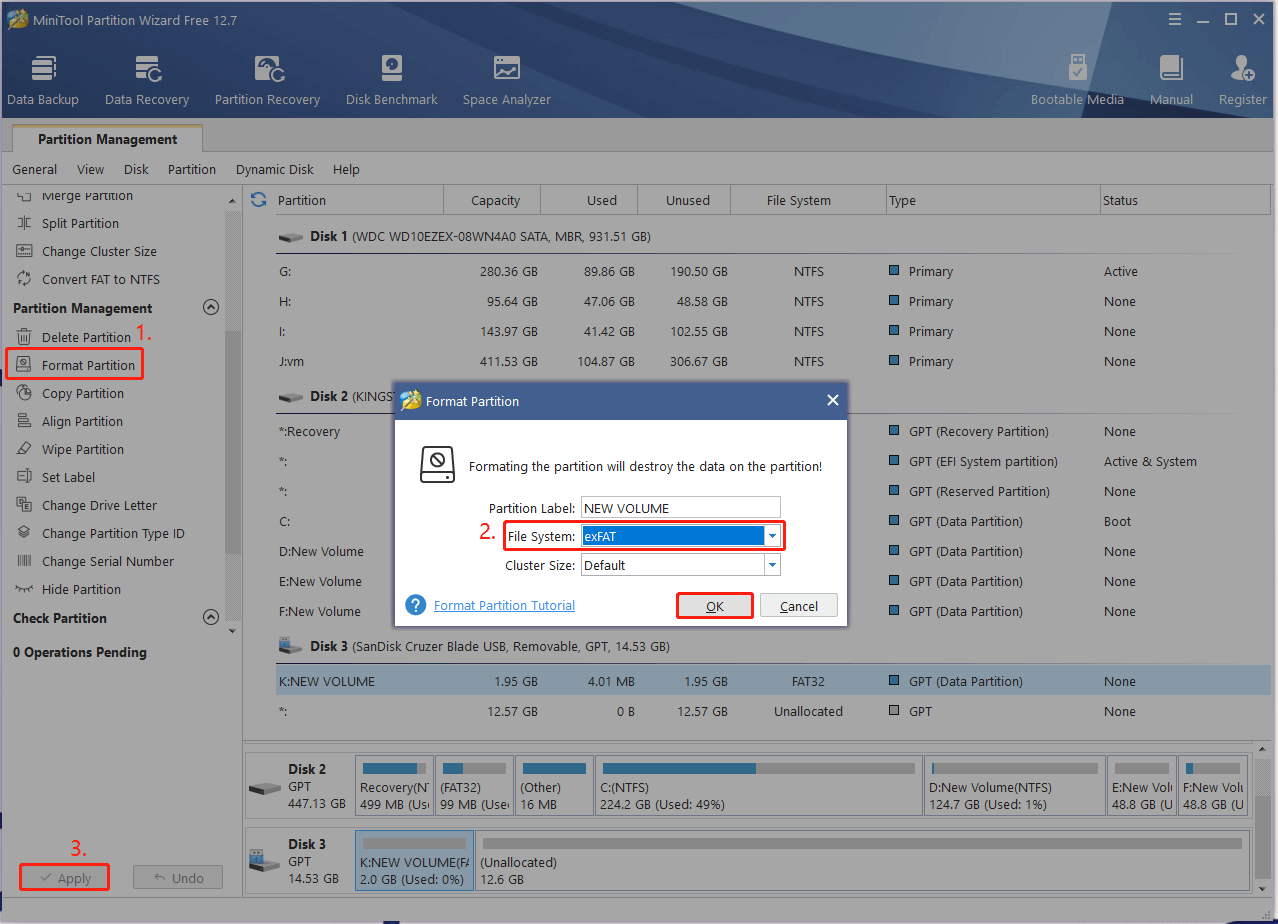1278x924 pixels.
Task: Collapse the Partition Management sidebar section
Action: tap(210, 308)
